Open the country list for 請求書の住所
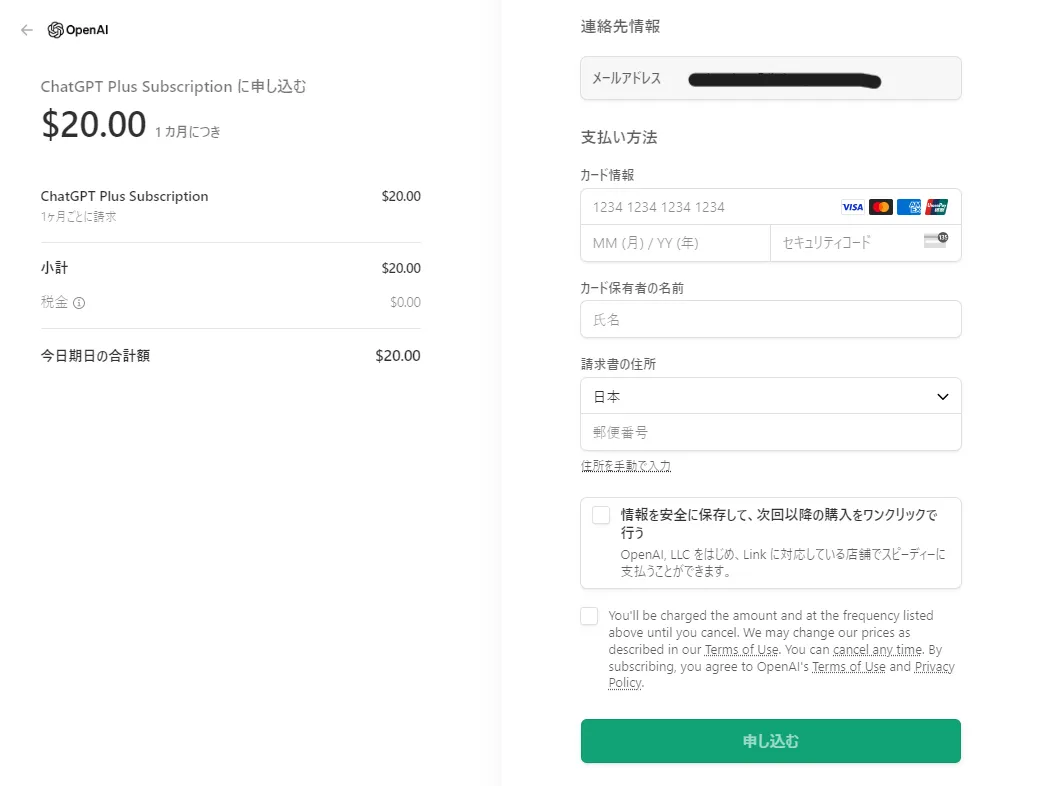This screenshot has width=1059, height=786. 770,396
